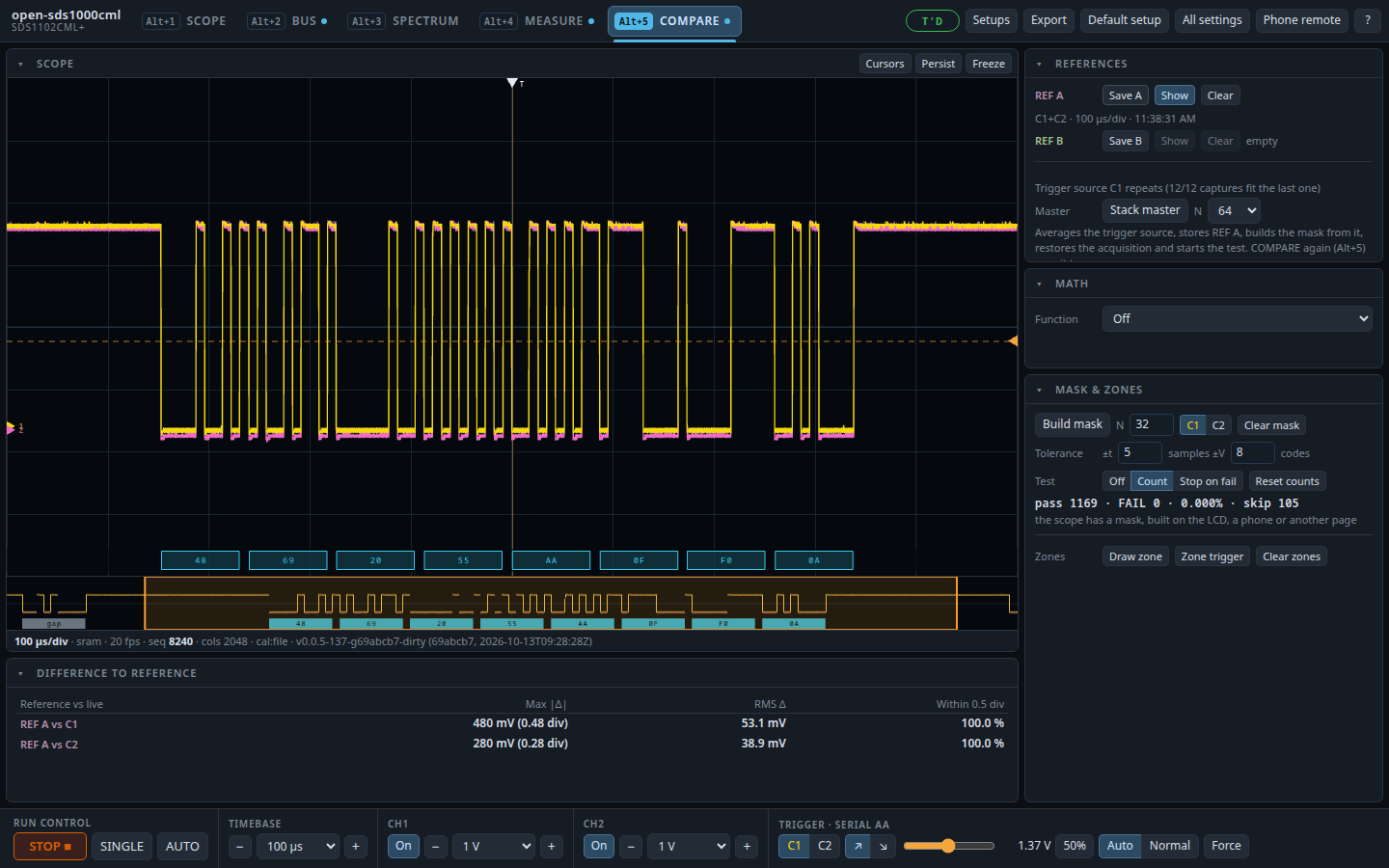Viewport: 1389px width, 868px height.
Task: Select C2 as trigger source
Action: [825, 846]
